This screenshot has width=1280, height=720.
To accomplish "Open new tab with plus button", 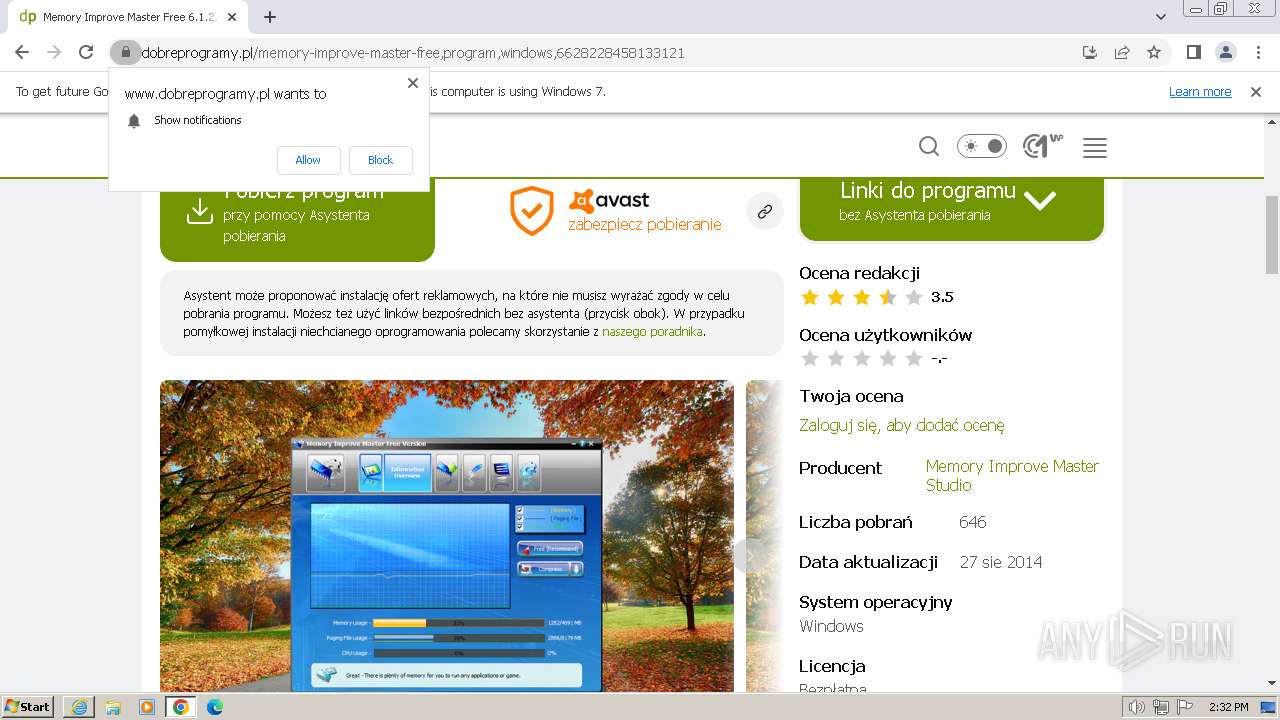I will 270,17.
